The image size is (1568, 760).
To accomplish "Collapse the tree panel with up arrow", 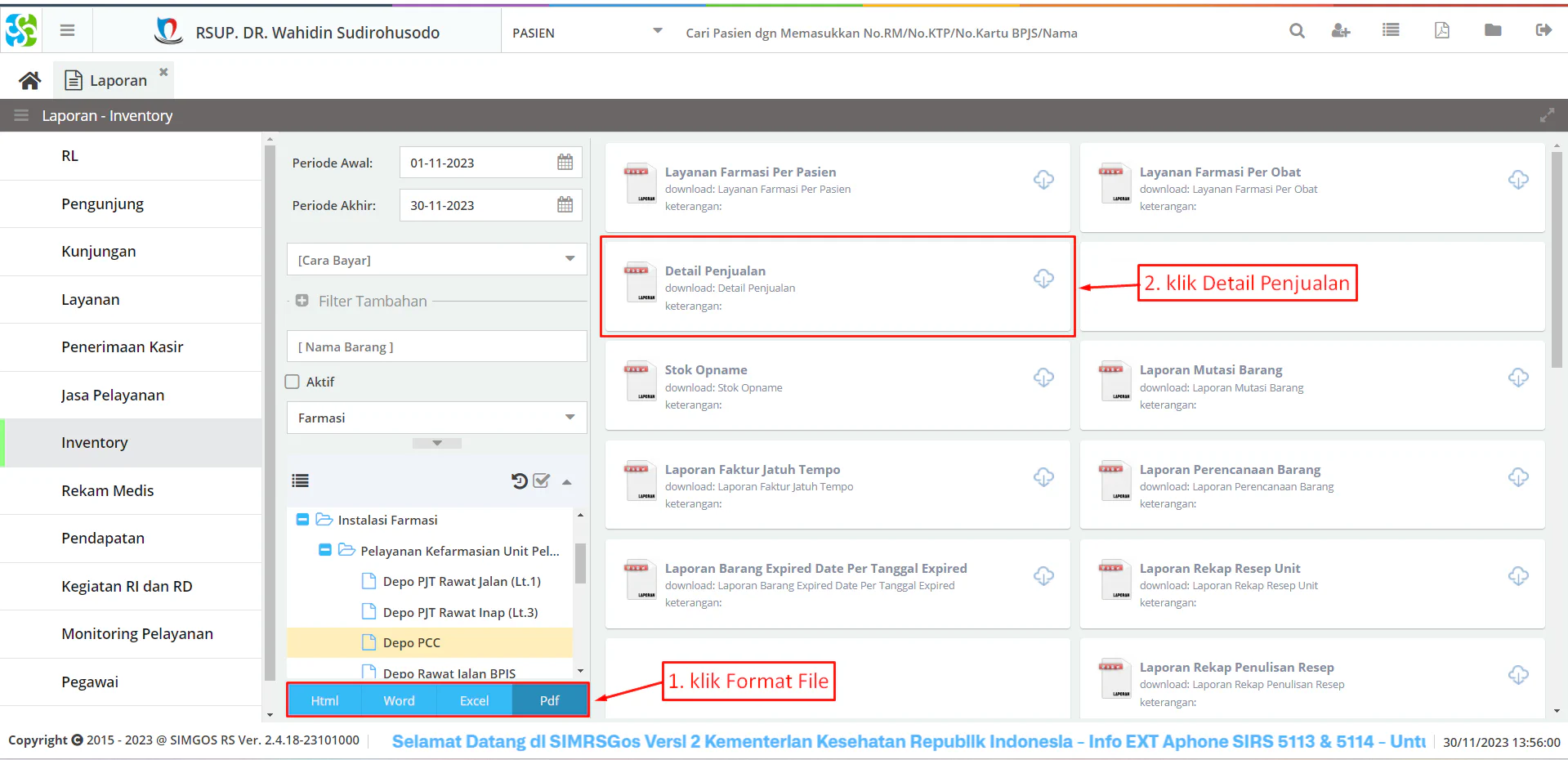I will click(566, 481).
